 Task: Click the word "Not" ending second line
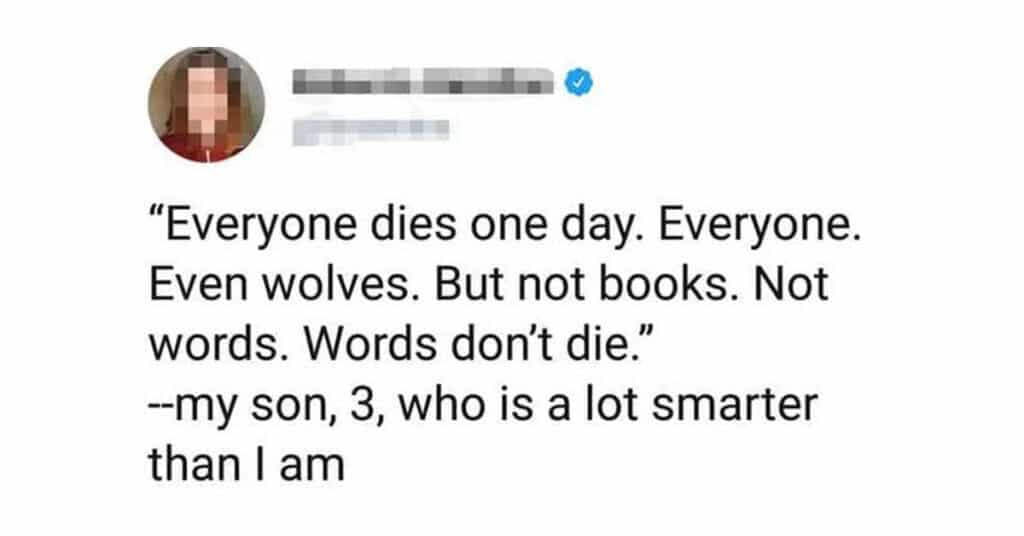[x=792, y=284]
